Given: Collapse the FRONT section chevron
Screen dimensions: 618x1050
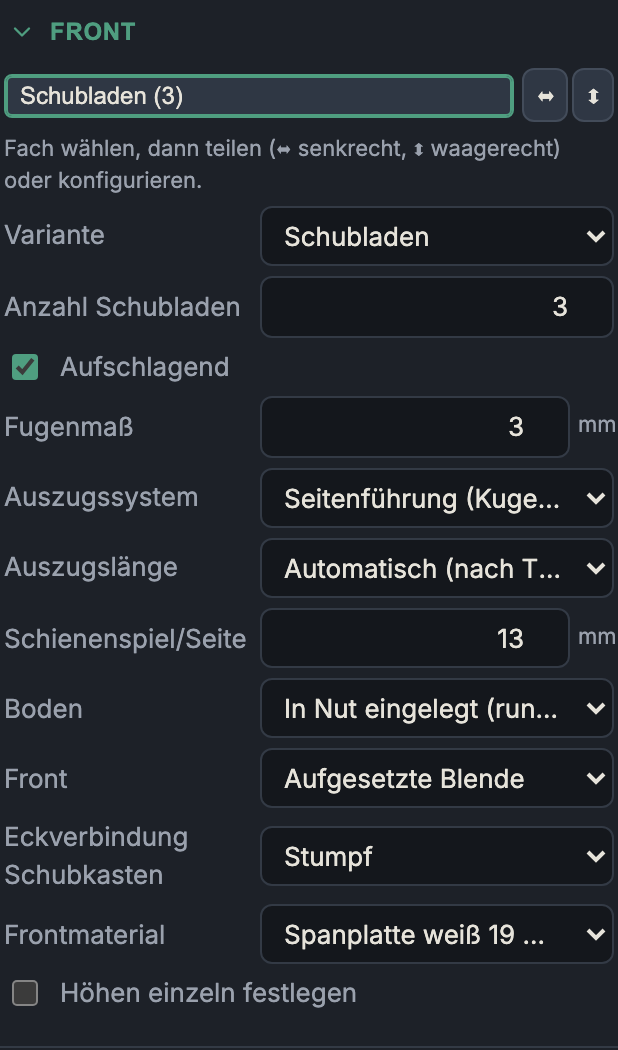Looking at the screenshot, I should 22,31.
